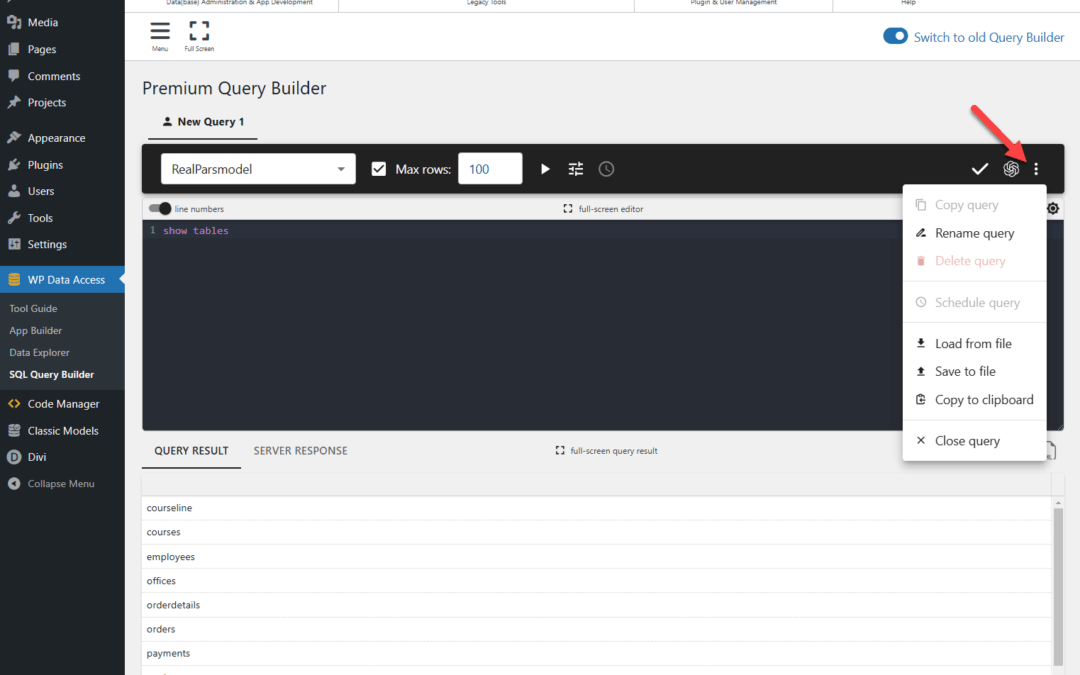Viewport: 1080px width, 675px height.
Task: Click the query result vertical scrollbar
Action: coord(1058,585)
